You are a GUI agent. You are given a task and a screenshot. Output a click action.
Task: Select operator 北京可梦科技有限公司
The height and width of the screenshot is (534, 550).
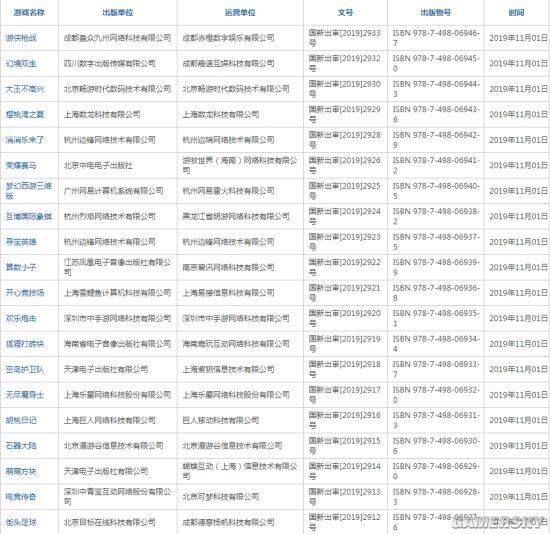(x=221, y=497)
